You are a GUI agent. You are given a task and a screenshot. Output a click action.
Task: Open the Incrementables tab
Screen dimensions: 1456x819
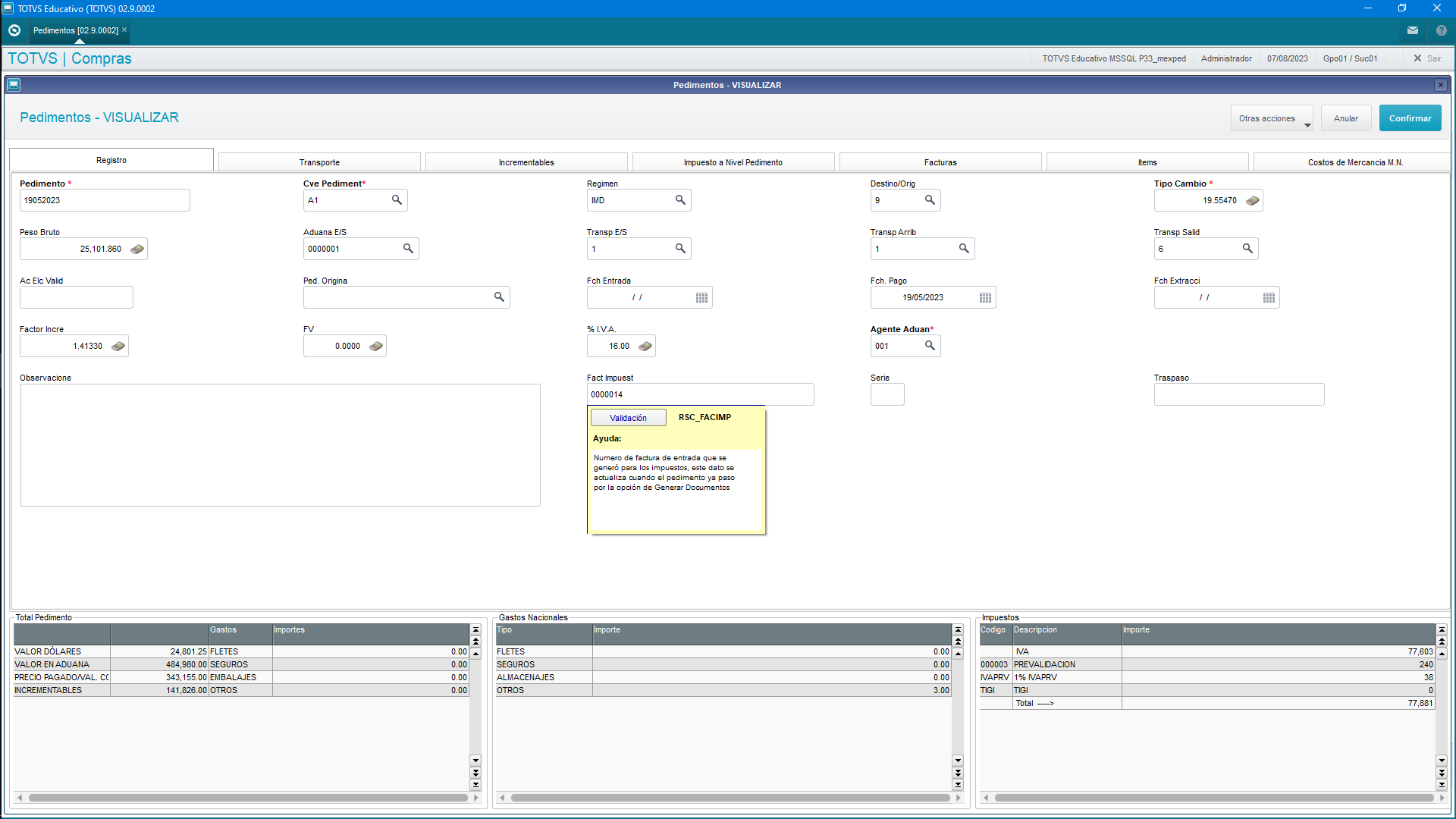(x=526, y=162)
